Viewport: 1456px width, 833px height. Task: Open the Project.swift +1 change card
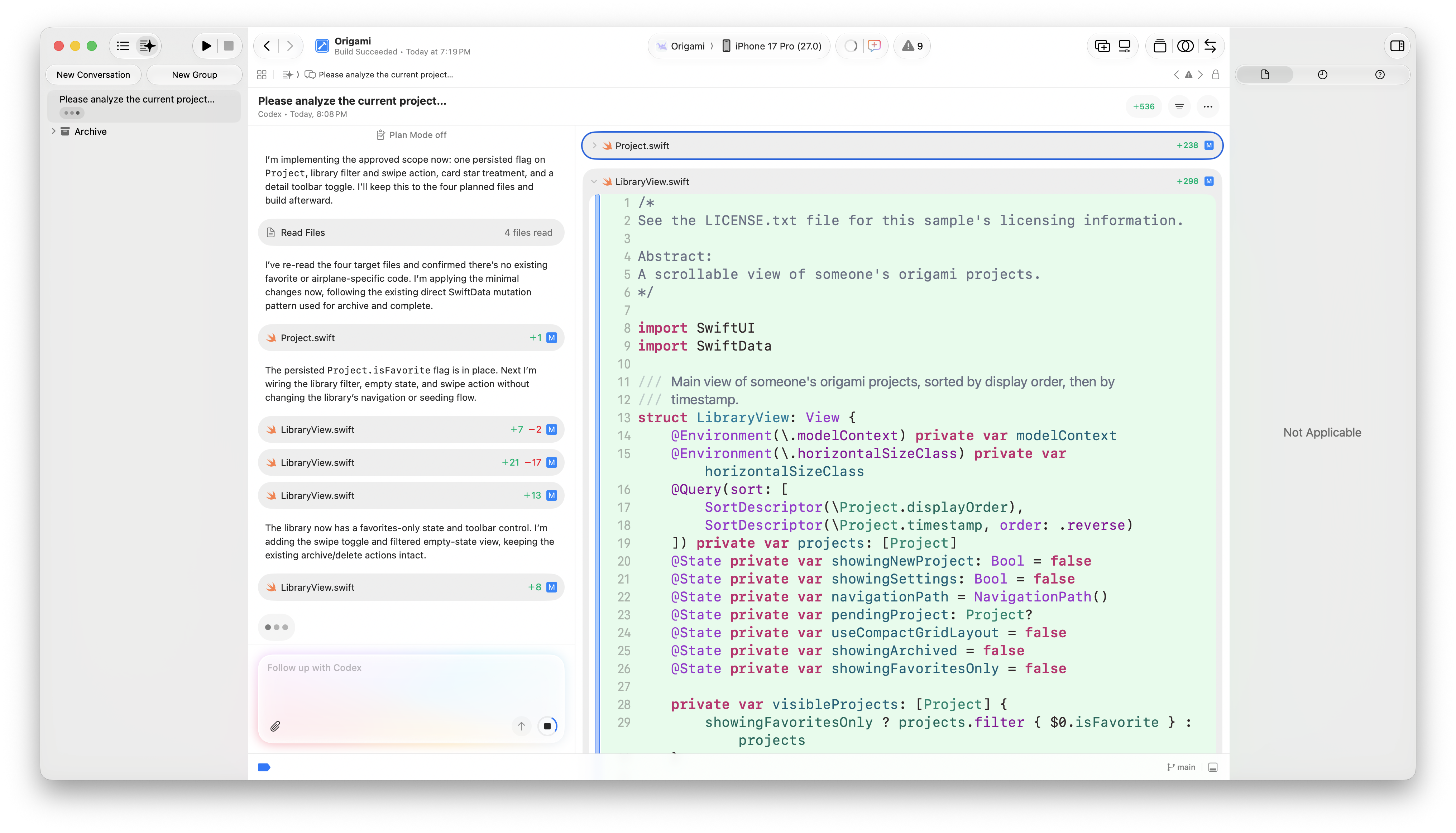[411, 338]
